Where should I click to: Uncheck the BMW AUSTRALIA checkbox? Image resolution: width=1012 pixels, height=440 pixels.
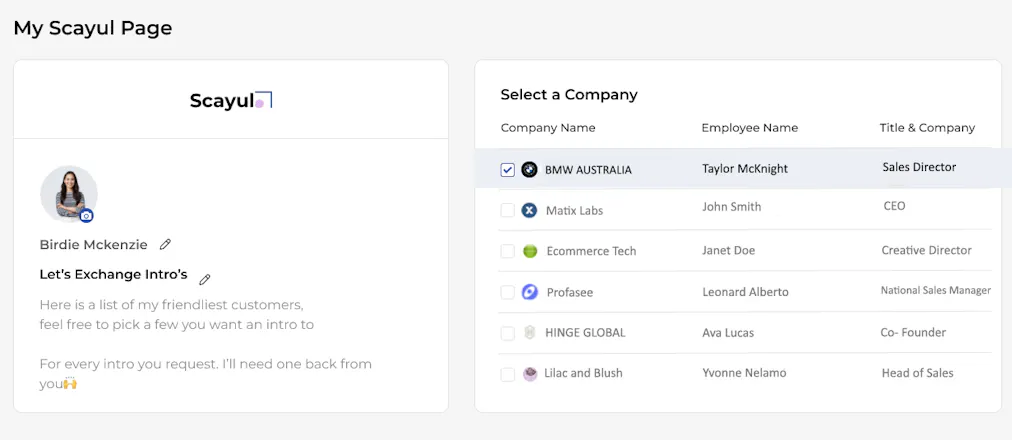point(508,170)
